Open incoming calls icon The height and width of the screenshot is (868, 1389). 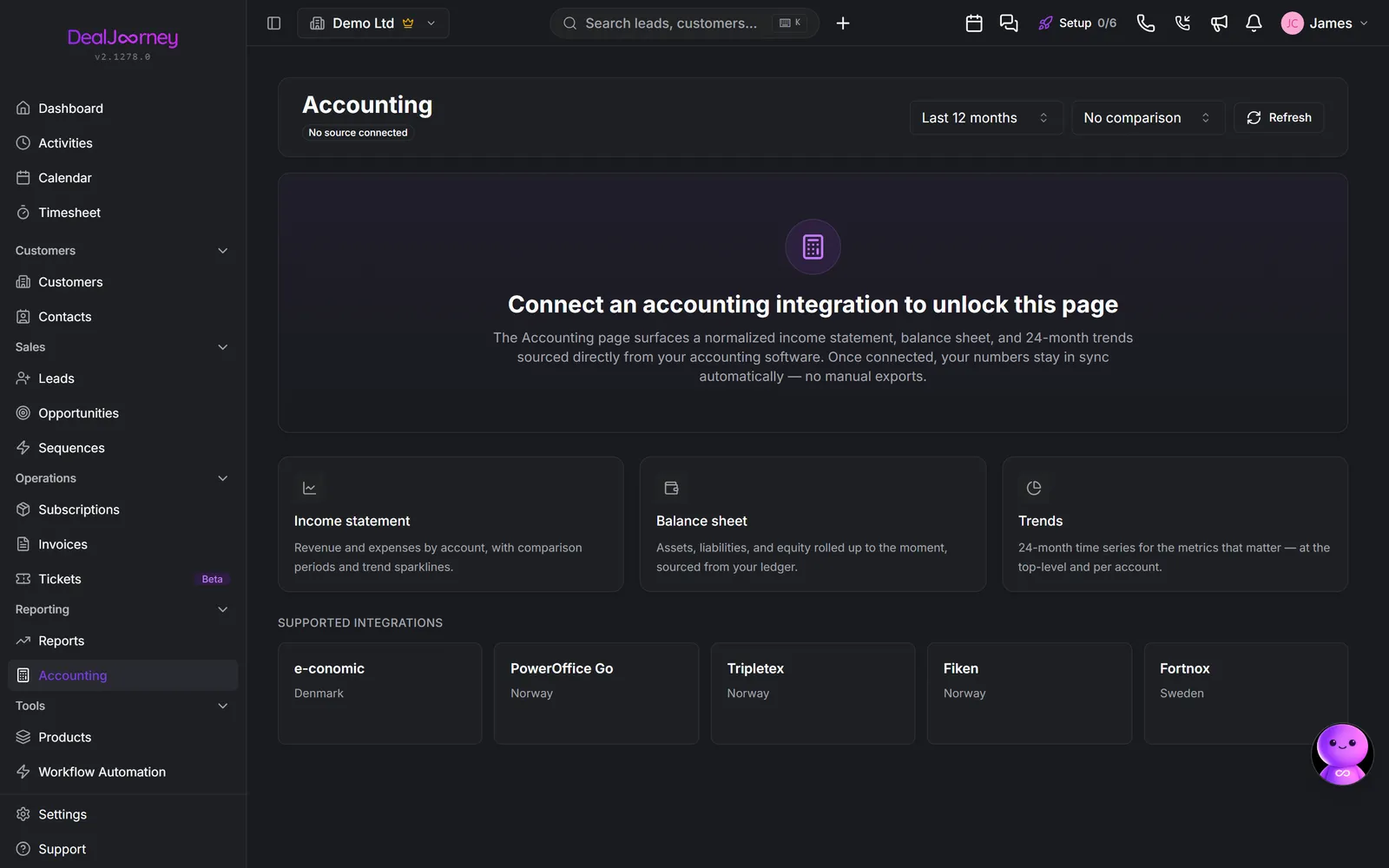[1182, 23]
